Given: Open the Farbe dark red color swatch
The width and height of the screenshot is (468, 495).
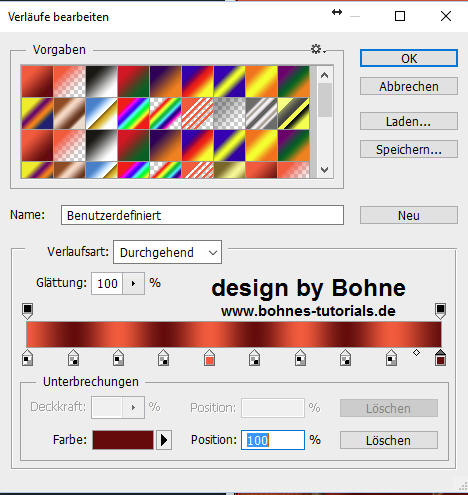Looking at the screenshot, I should 123,440.
